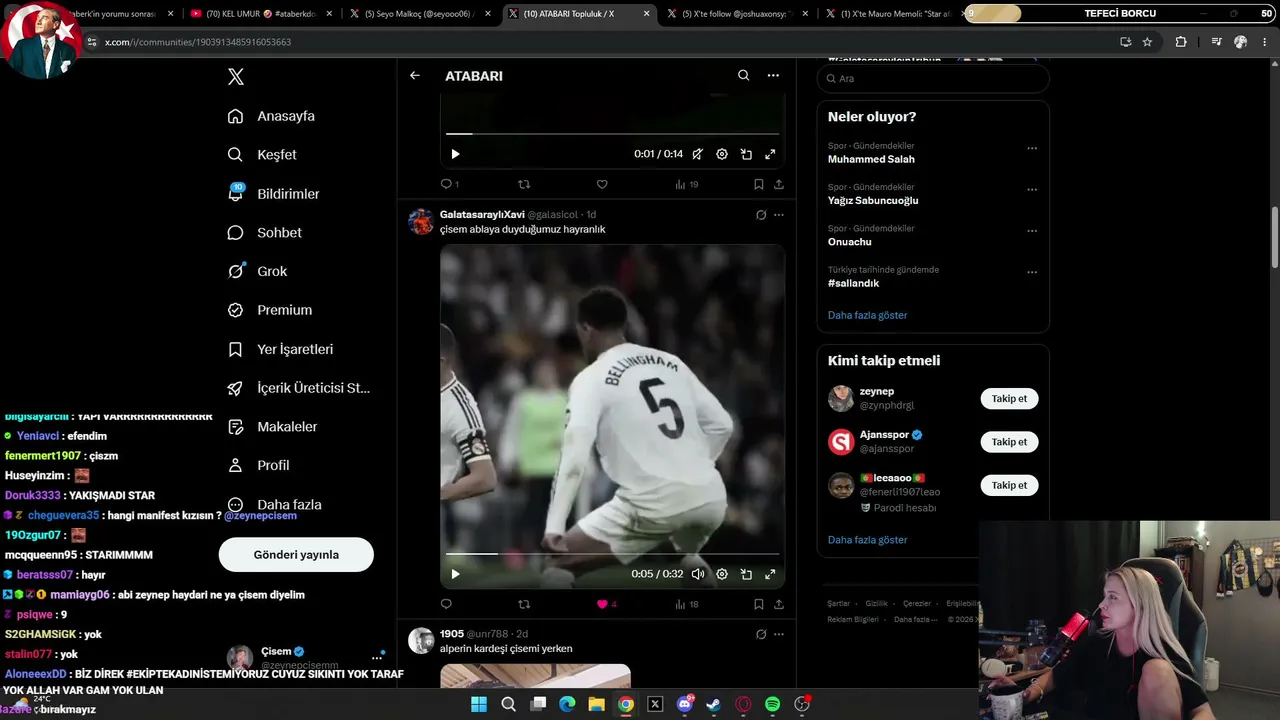Open options for #sallandık trend
Image resolution: width=1280 pixels, height=720 pixels.
pos(1032,272)
